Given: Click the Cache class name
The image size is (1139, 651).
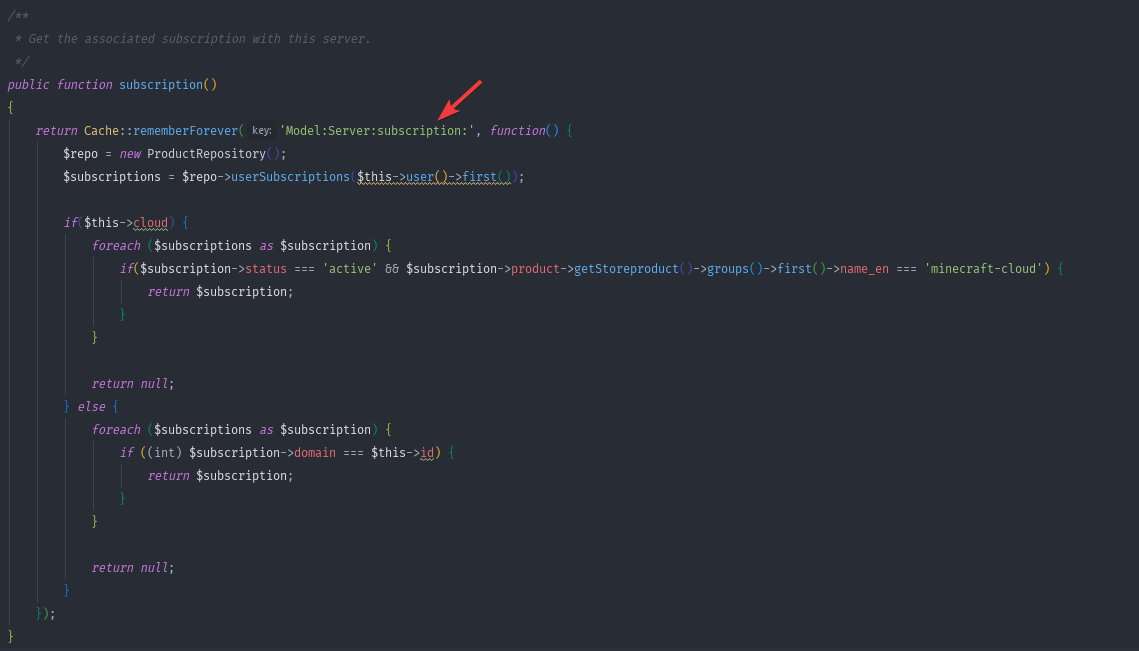Looking at the screenshot, I should [x=101, y=131].
